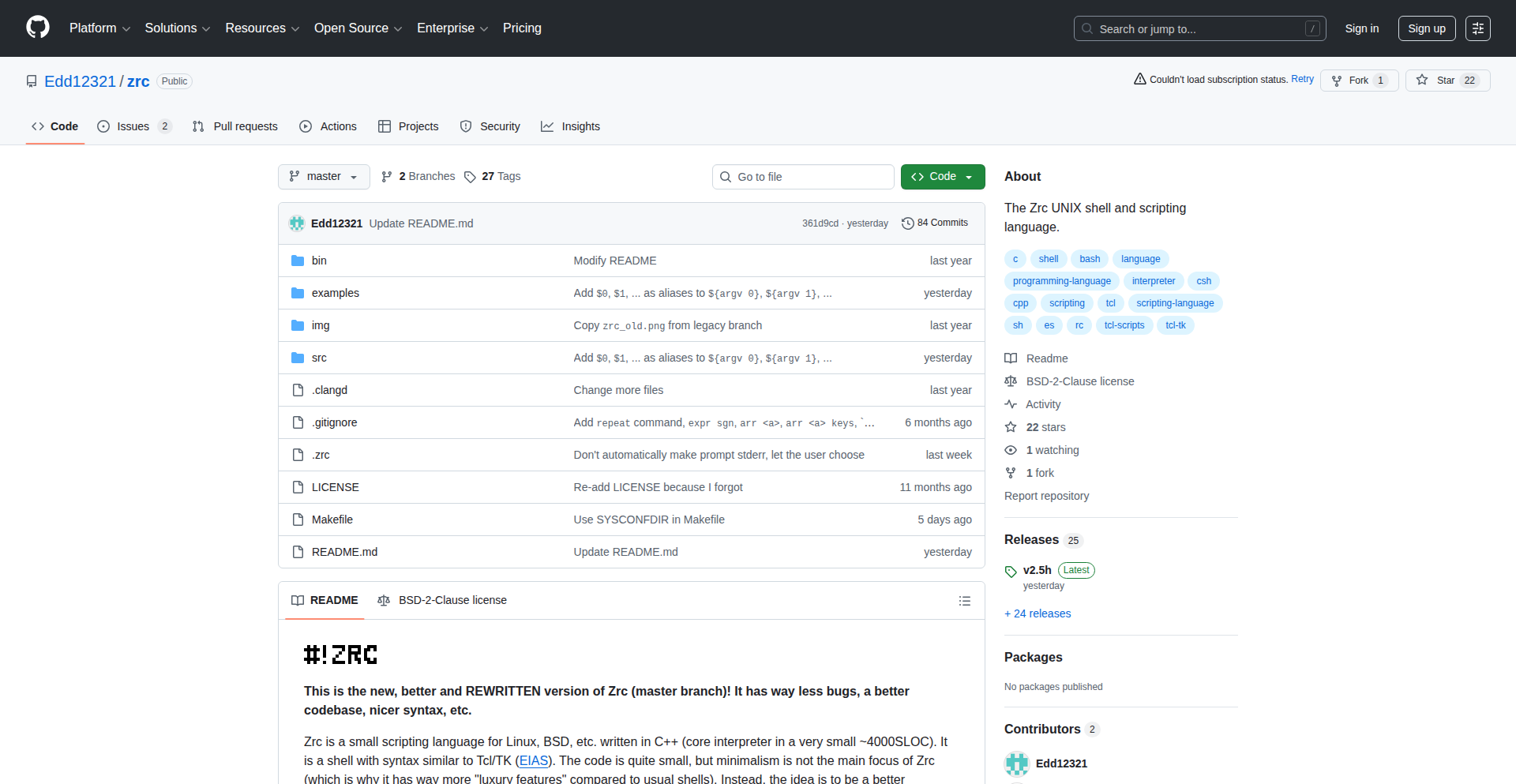Click the law scale icon beside BSD-2-Clause license
Image resolution: width=1516 pixels, height=784 pixels.
1011,381
